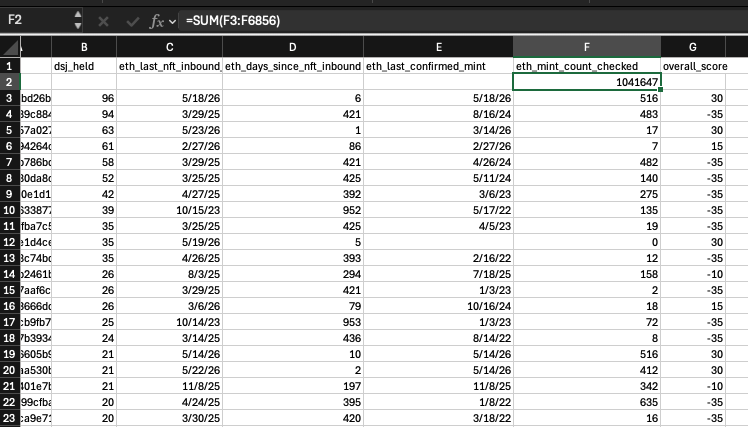Select row 1 header

pyautogui.click(x=10, y=66)
